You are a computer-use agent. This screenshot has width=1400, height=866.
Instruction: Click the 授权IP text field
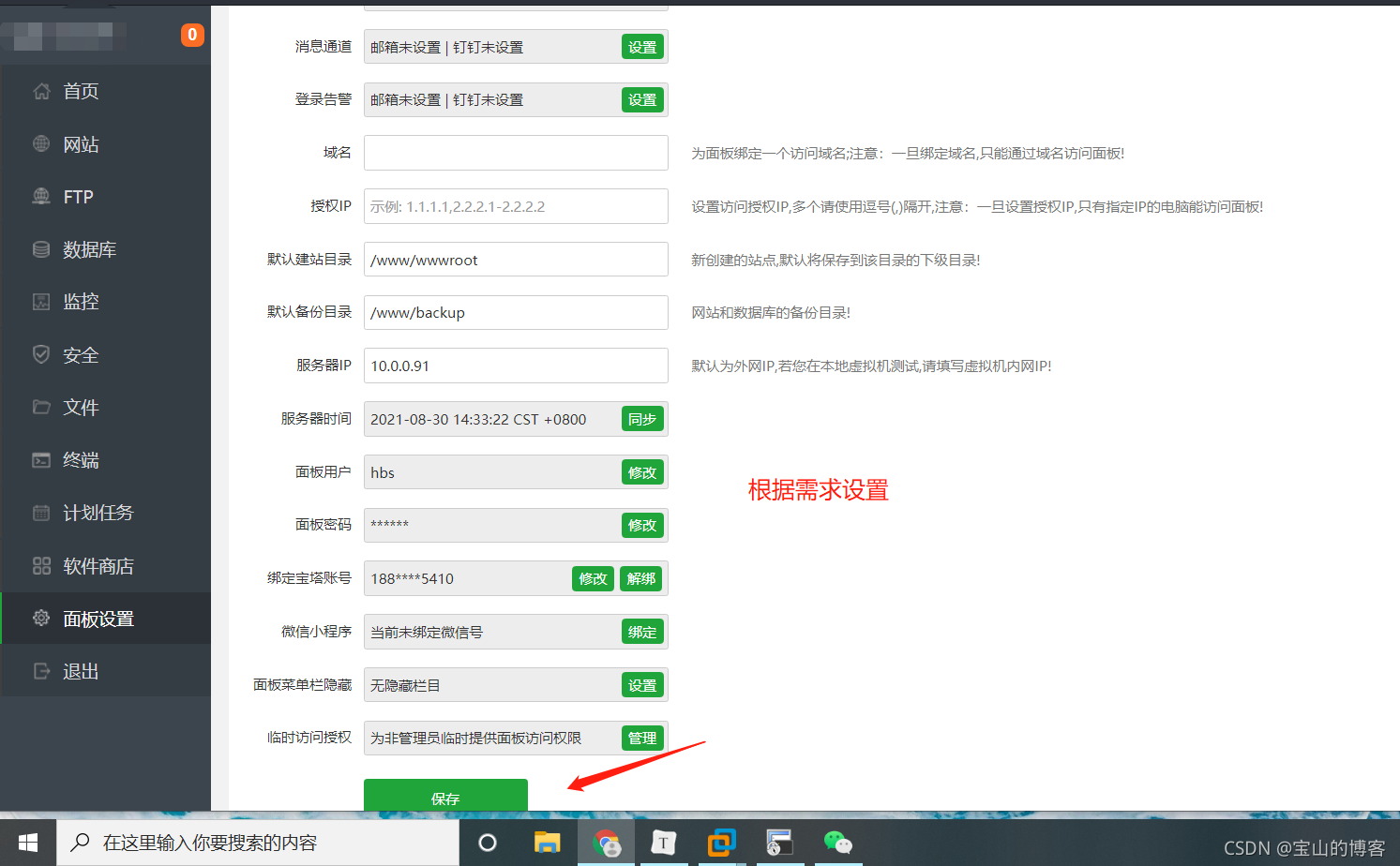pyautogui.click(x=516, y=206)
